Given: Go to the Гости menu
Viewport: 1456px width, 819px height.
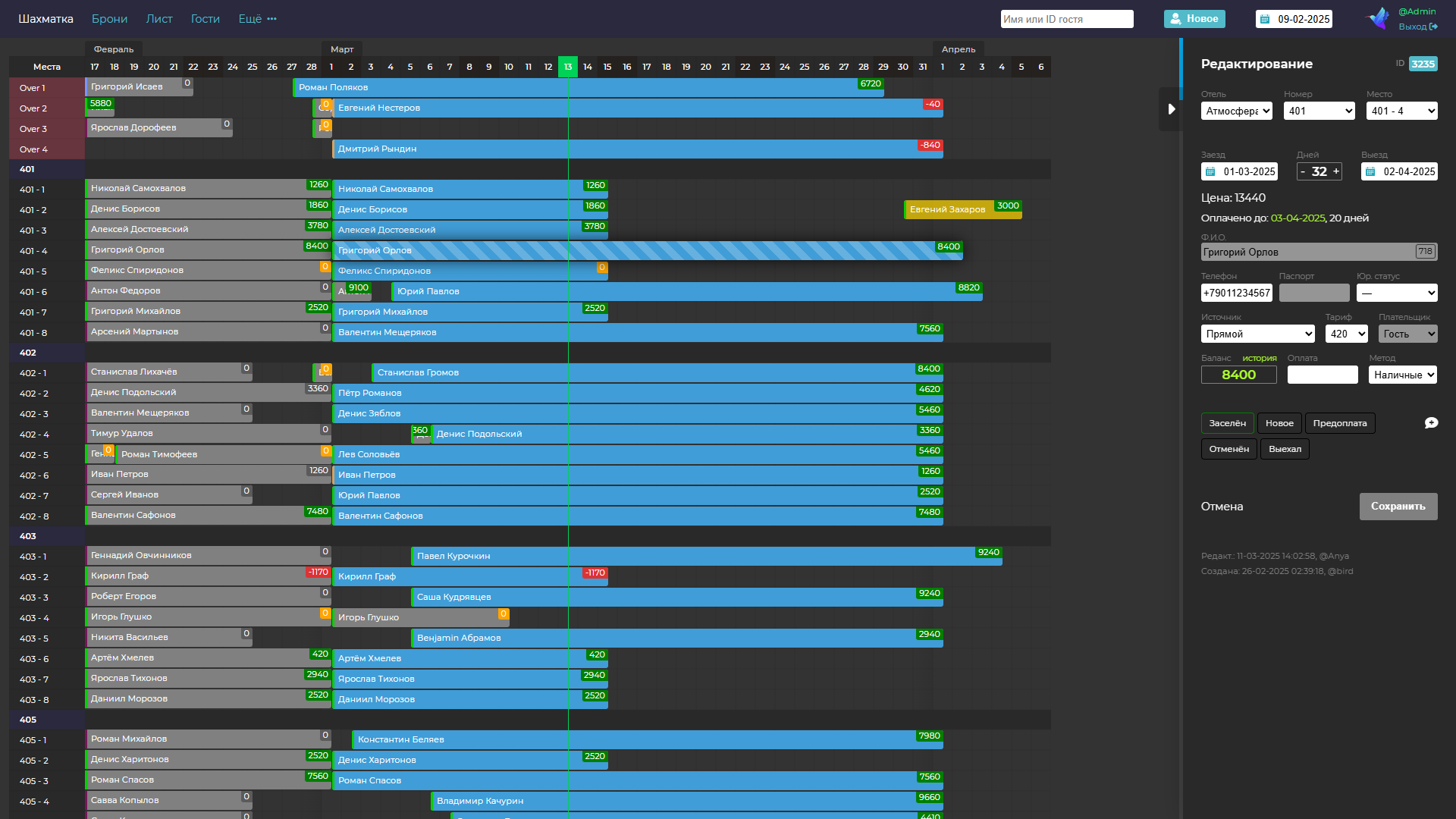Looking at the screenshot, I should coord(206,19).
